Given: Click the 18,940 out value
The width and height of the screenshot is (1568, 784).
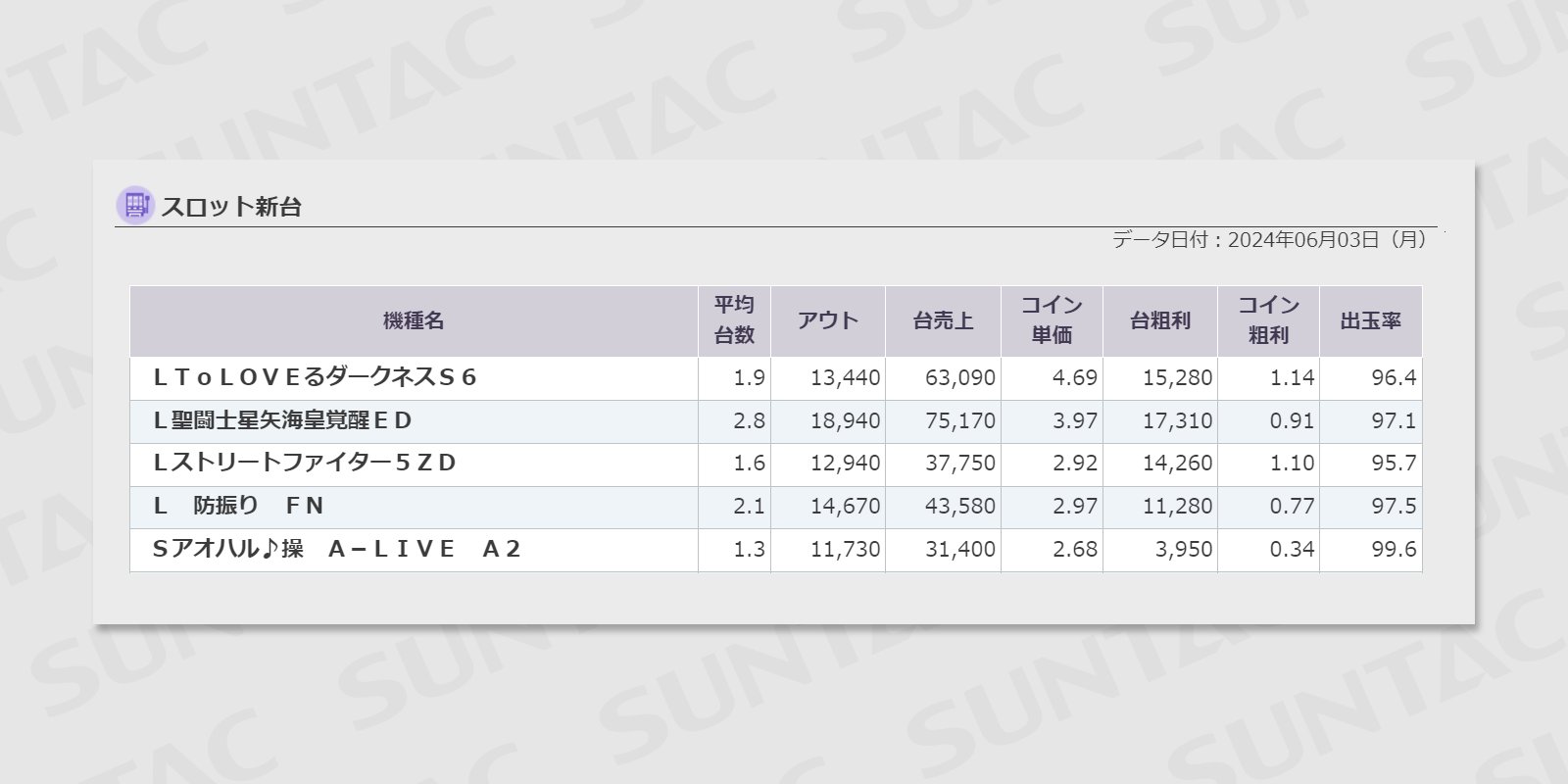Looking at the screenshot, I should [x=845, y=421].
